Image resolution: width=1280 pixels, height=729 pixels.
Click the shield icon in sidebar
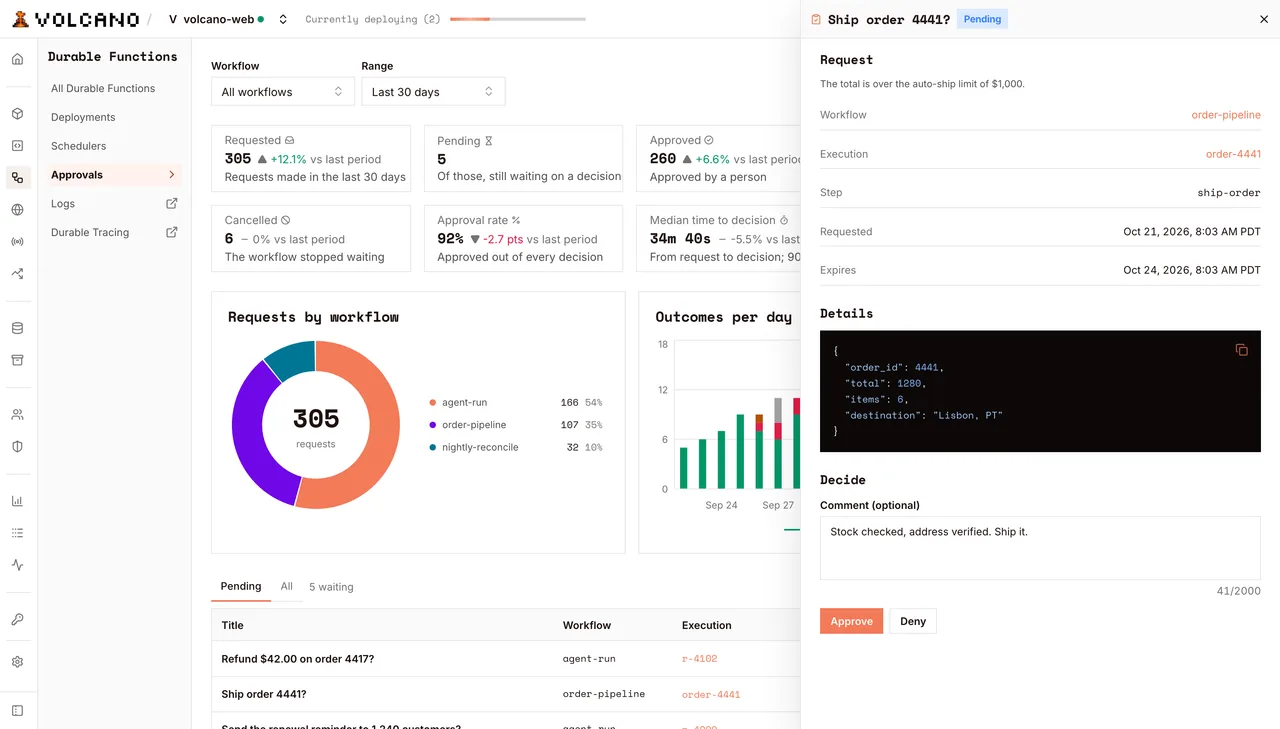17,447
